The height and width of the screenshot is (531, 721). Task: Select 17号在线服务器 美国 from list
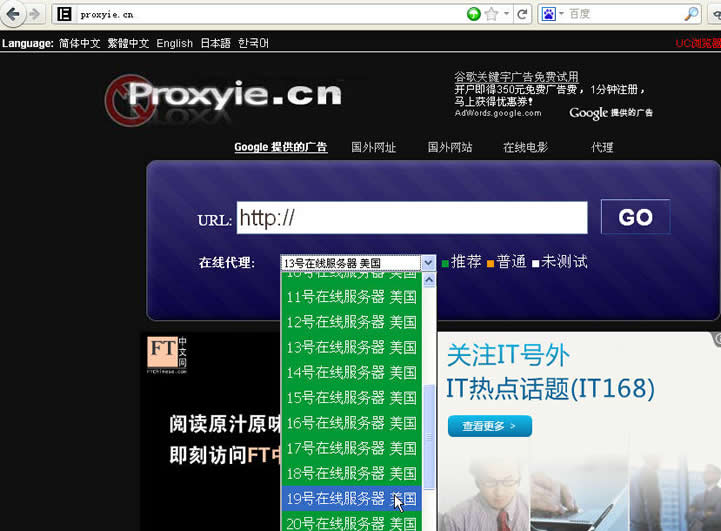coord(351,449)
